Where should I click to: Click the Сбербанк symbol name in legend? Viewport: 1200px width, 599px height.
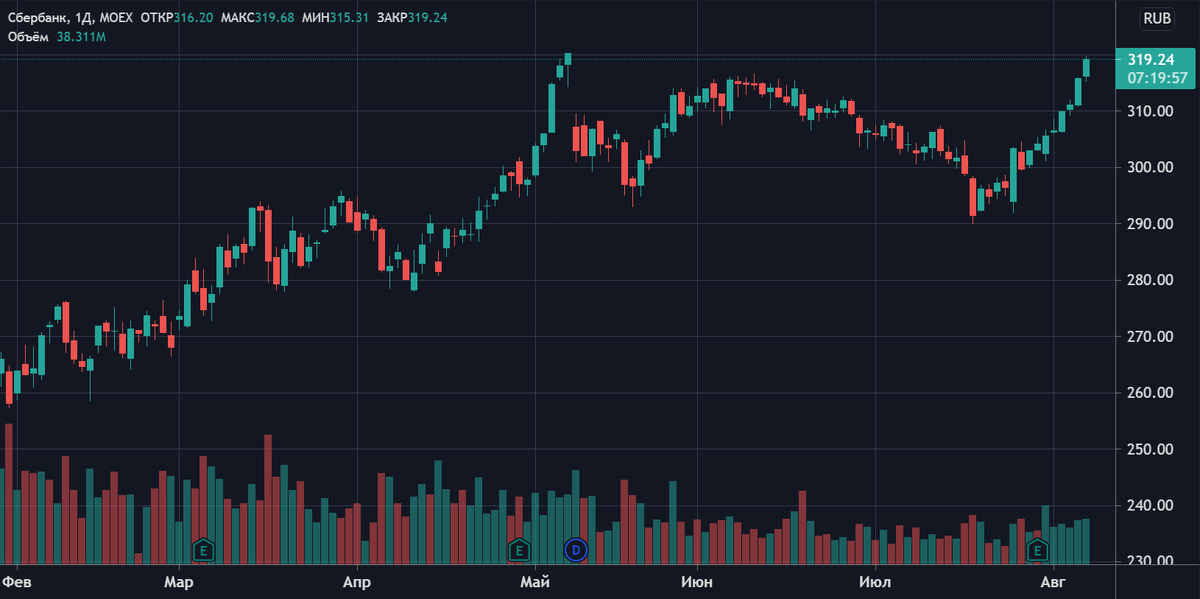pyautogui.click(x=37, y=18)
